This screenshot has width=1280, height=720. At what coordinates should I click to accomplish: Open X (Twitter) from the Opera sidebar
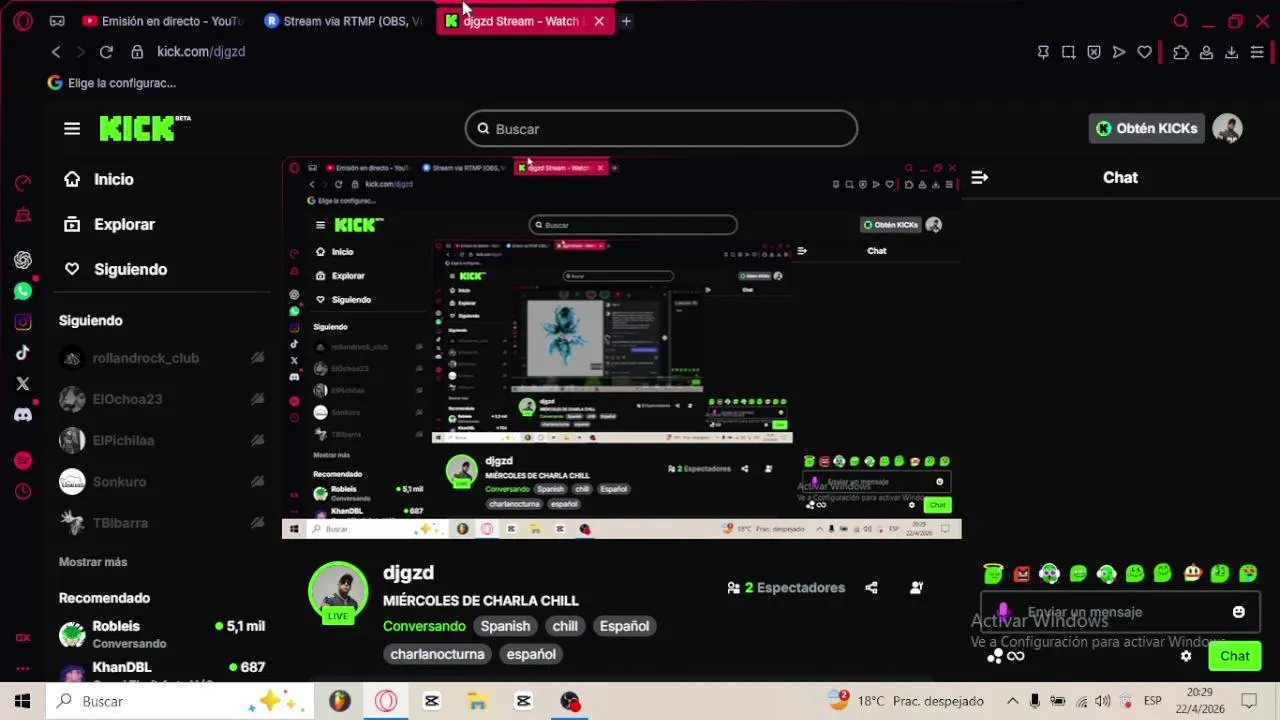(x=23, y=384)
